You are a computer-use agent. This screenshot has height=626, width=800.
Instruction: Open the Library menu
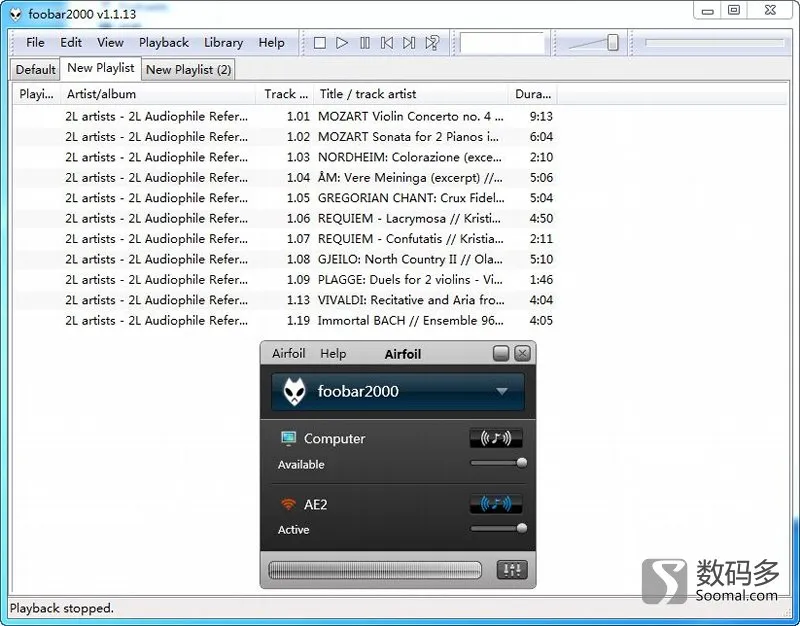[x=223, y=42]
